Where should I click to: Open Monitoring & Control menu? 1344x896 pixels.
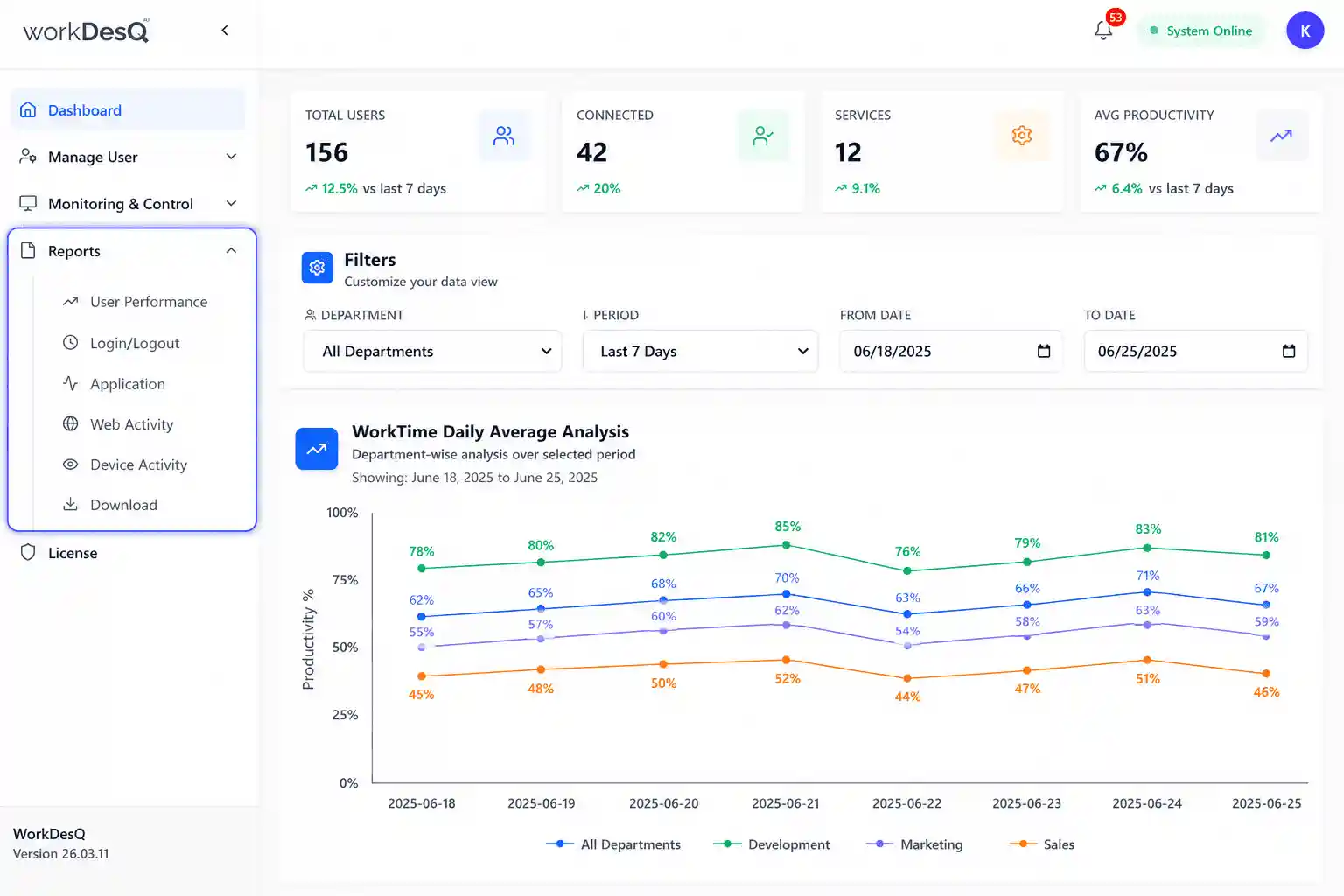click(x=129, y=203)
